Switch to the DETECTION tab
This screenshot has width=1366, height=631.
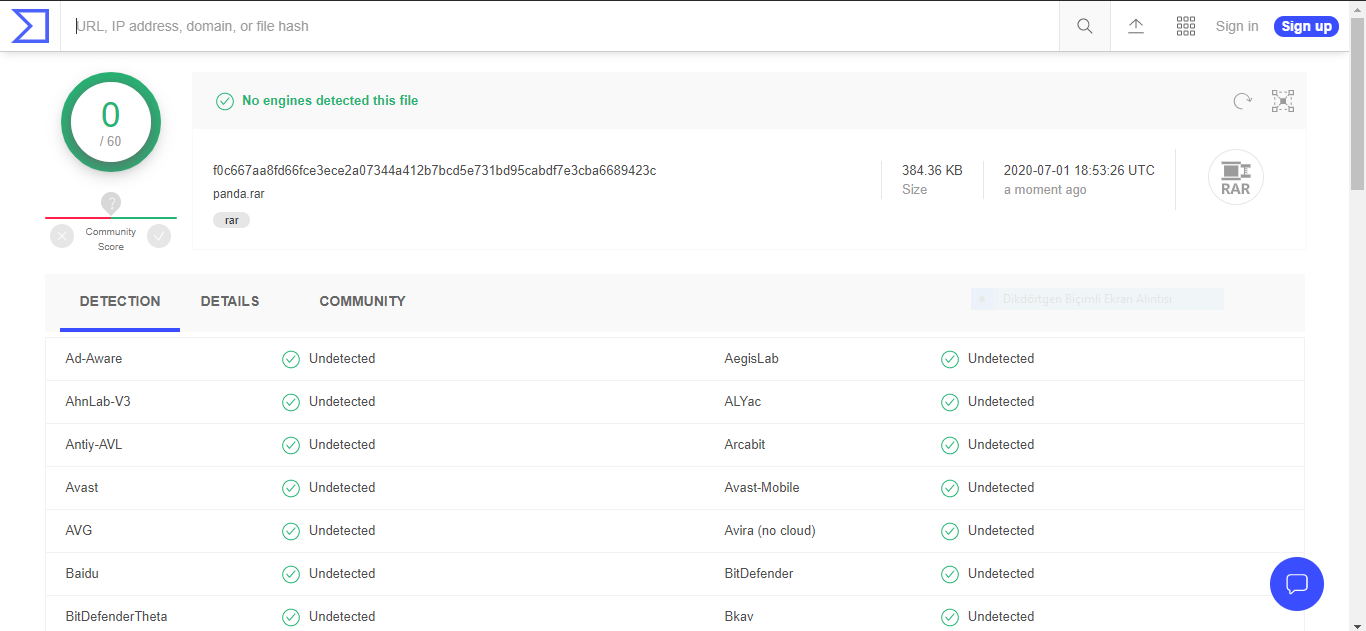tap(120, 301)
